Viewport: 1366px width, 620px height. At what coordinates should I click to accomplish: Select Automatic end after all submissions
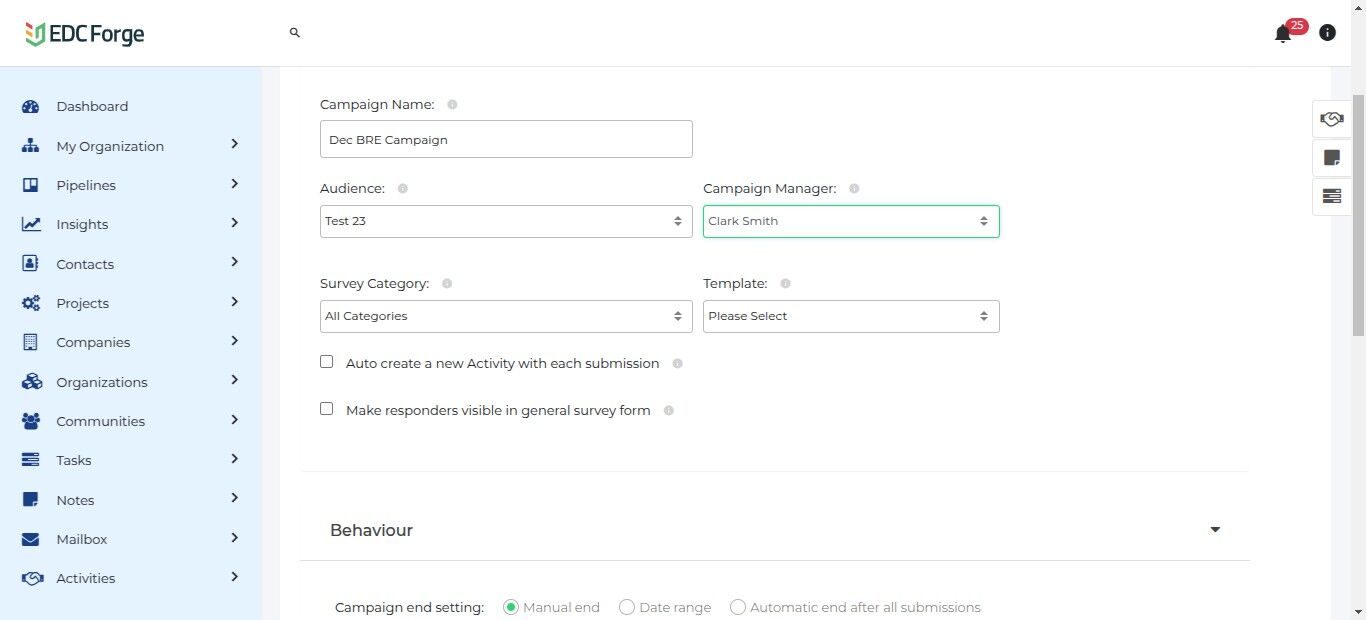(x=738, y=607)
